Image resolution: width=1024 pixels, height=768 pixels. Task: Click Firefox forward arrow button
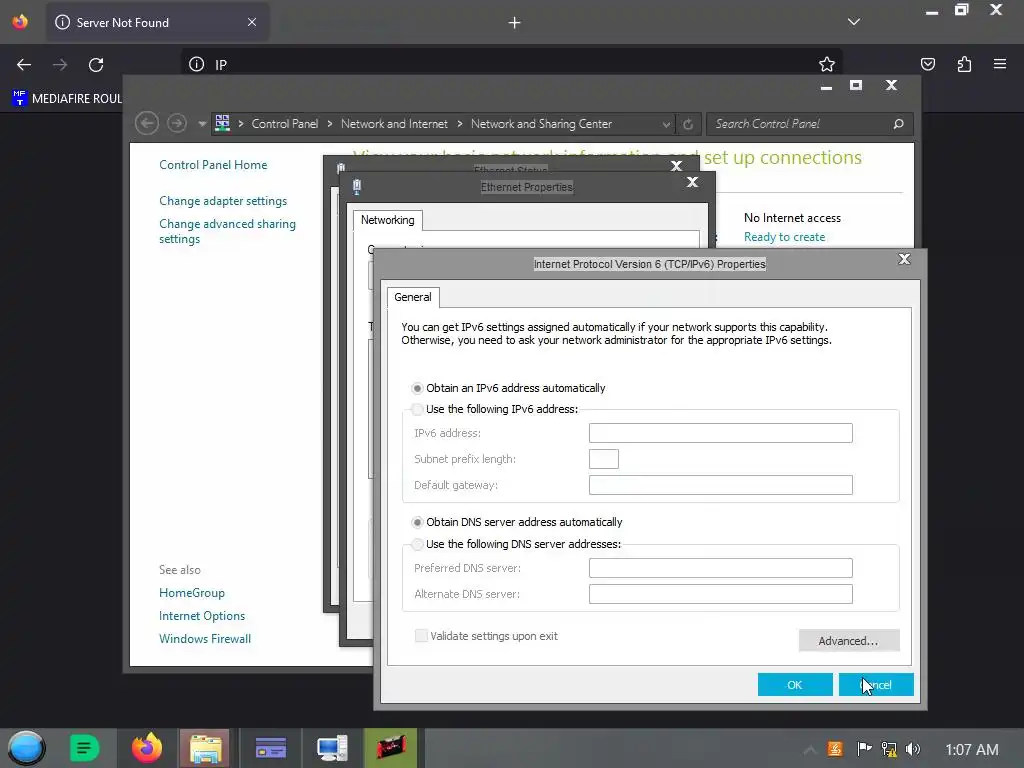point(60,65)
